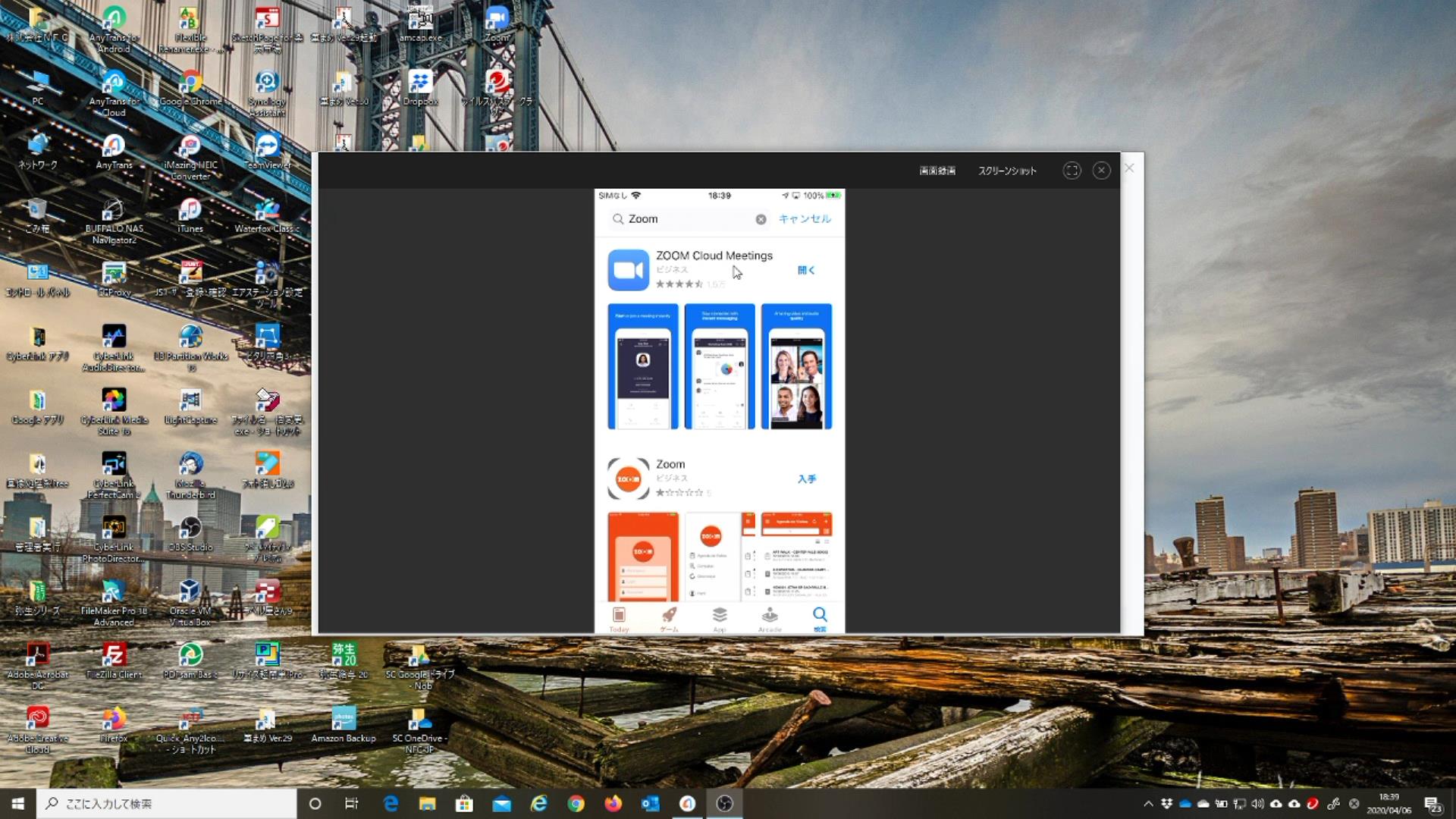Open the Amazon Backup desktop shortcut

pyautogui.click(x=344, y=724)
